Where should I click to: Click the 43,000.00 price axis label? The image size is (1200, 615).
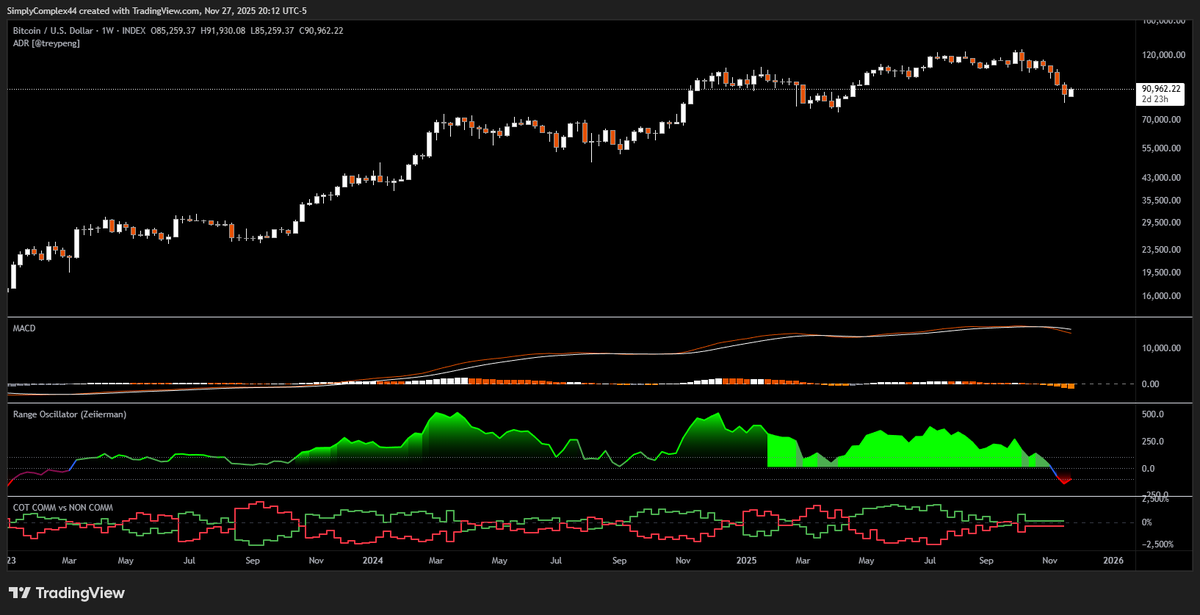[x=1163, y=178]
